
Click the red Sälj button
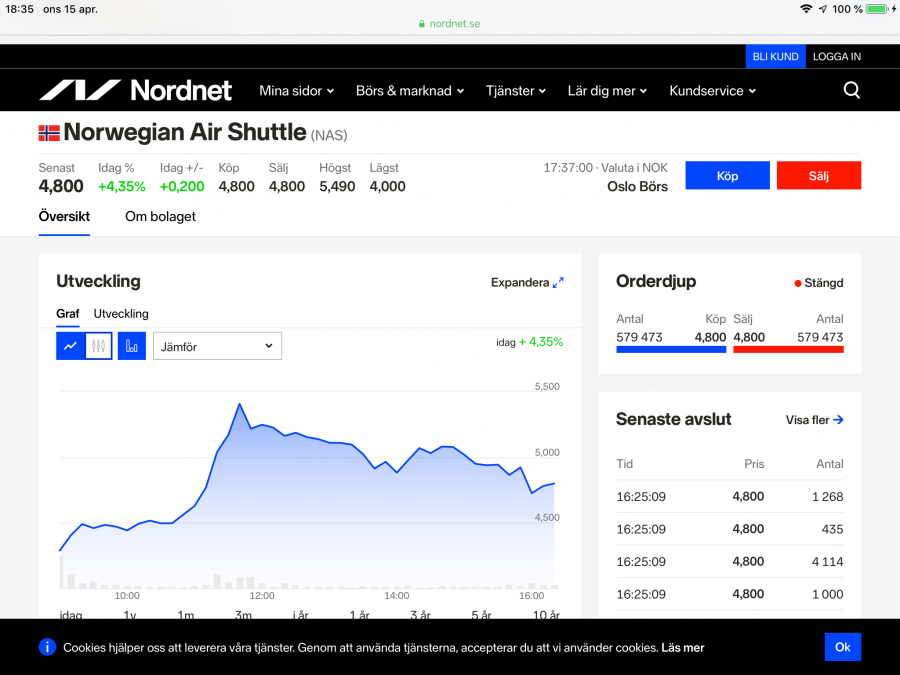818,176
